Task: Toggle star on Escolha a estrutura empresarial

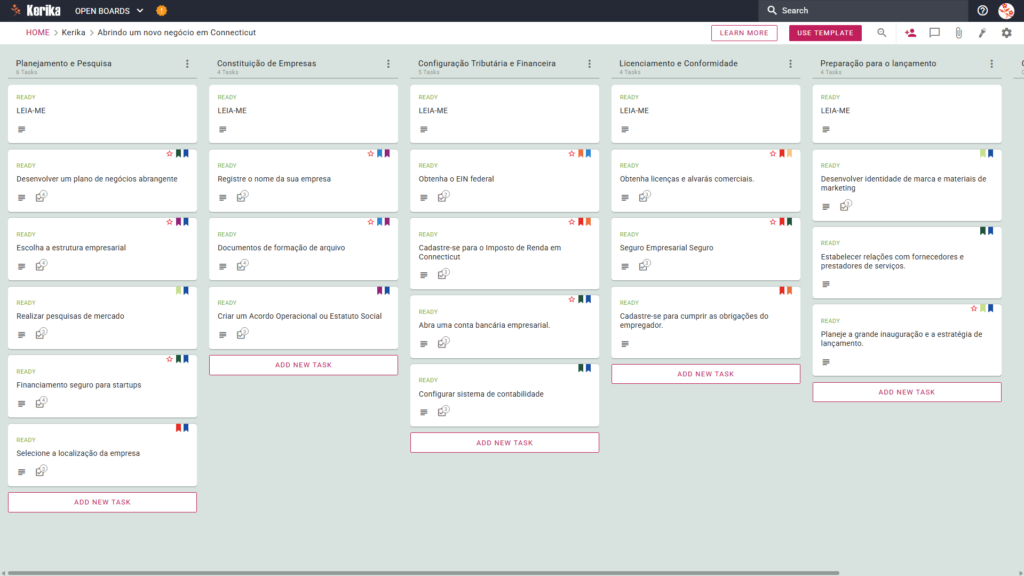Action: 169,222
